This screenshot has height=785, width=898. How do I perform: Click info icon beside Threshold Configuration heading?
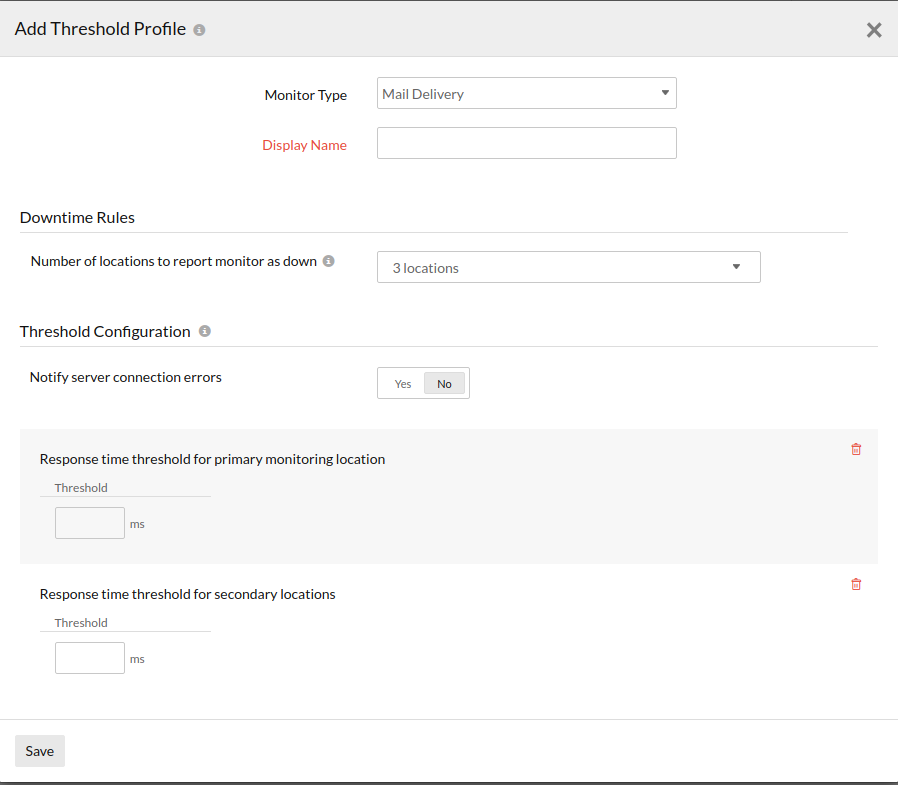(205, 331)
